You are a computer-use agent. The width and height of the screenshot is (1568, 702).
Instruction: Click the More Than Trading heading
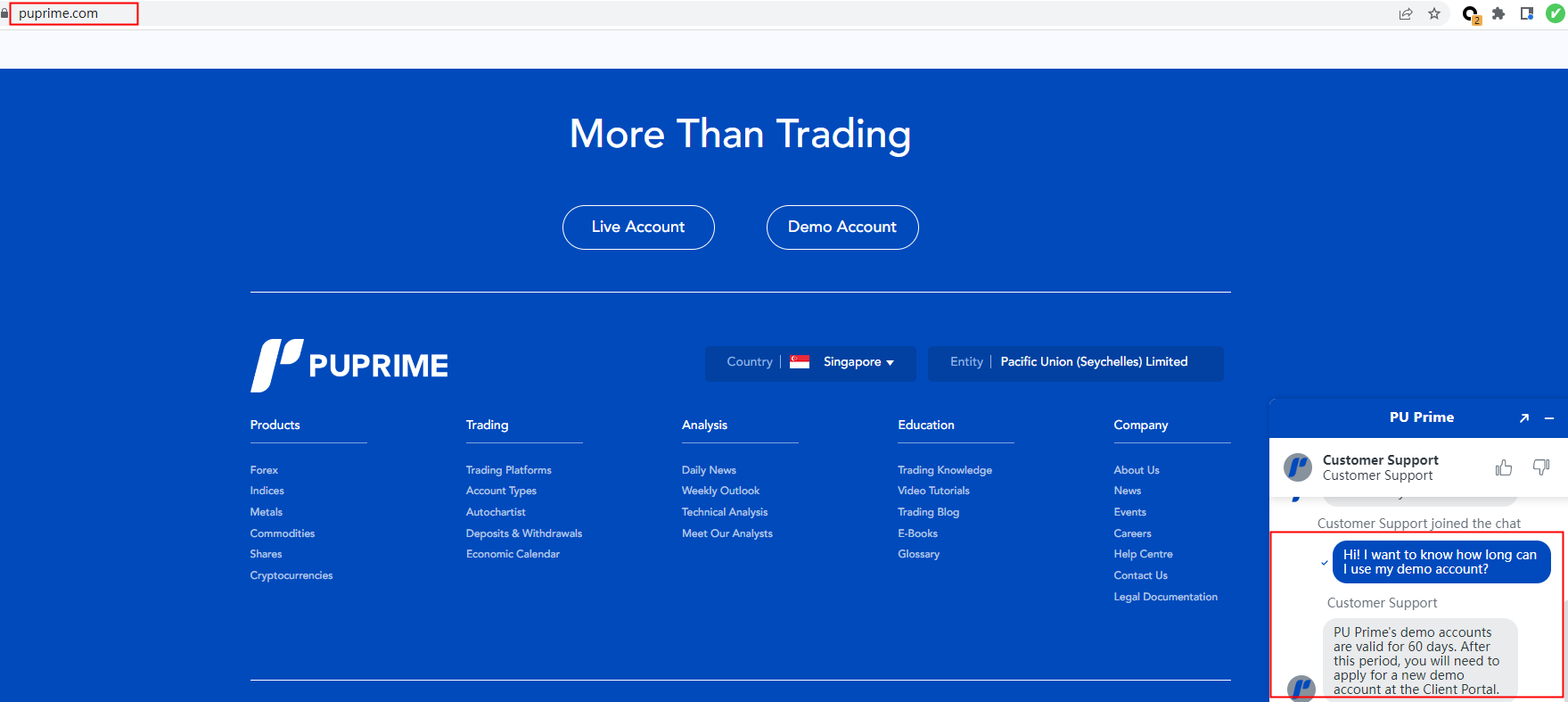click(740, 135)
